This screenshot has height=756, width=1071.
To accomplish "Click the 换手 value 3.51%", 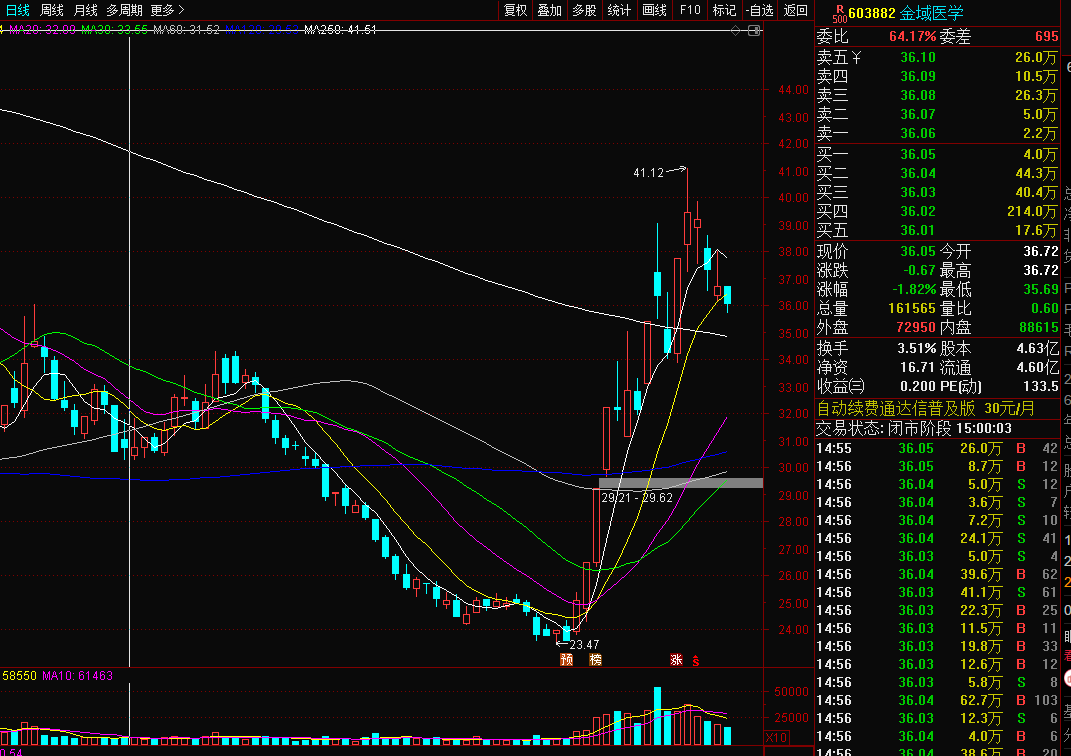I will pyautogui.click(x=916, y=348).
